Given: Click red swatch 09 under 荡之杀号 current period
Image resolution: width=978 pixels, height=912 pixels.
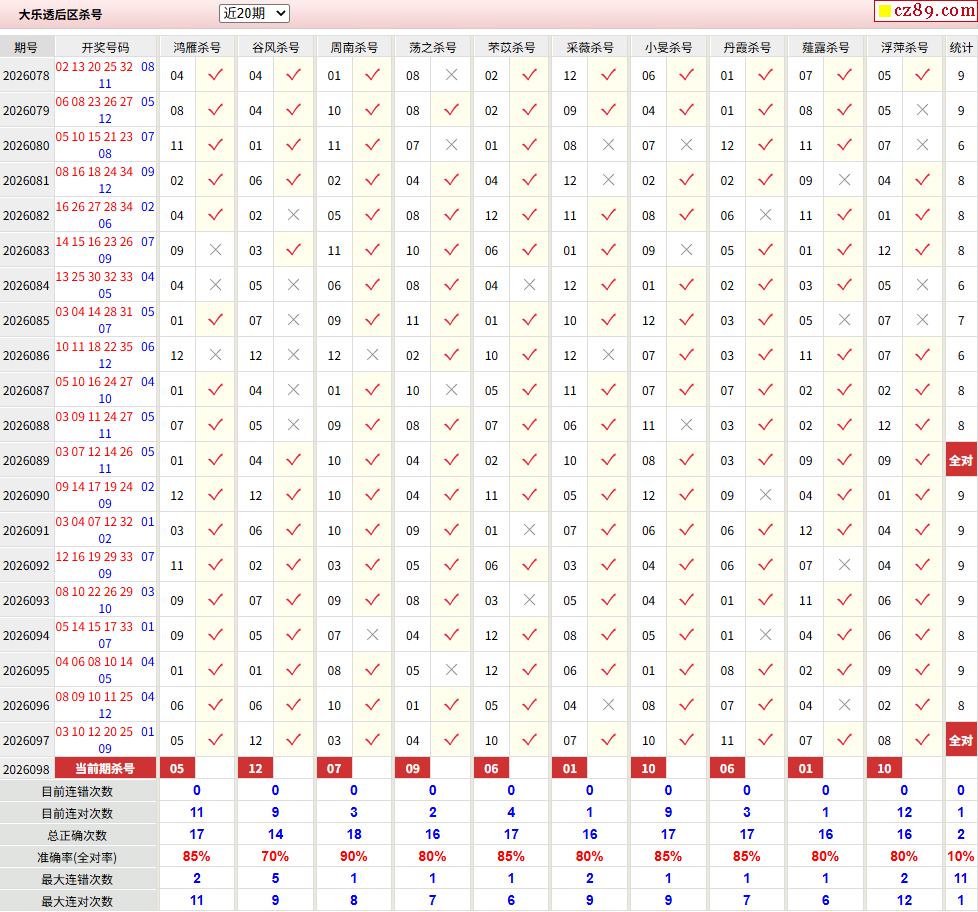Looking at the screenshot, I should click(x=412, y=768).
